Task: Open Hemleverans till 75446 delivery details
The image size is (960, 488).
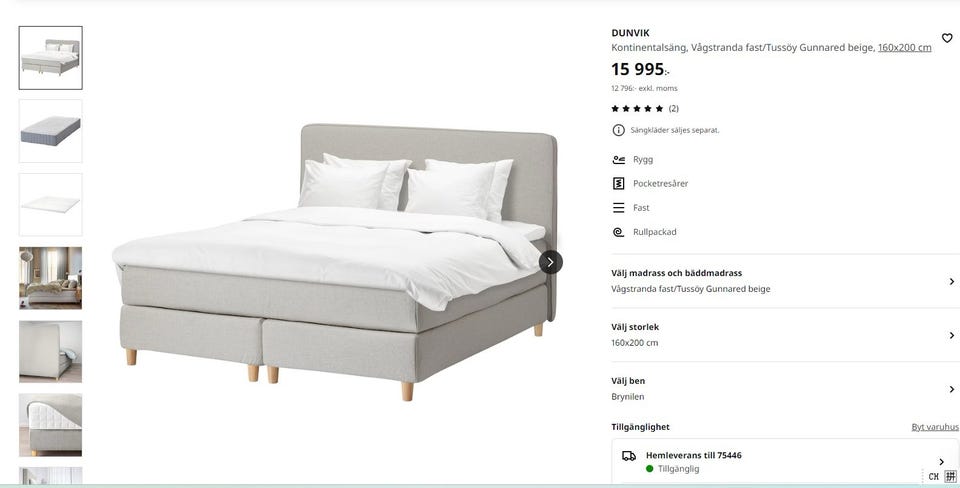Action: point(784,462)
